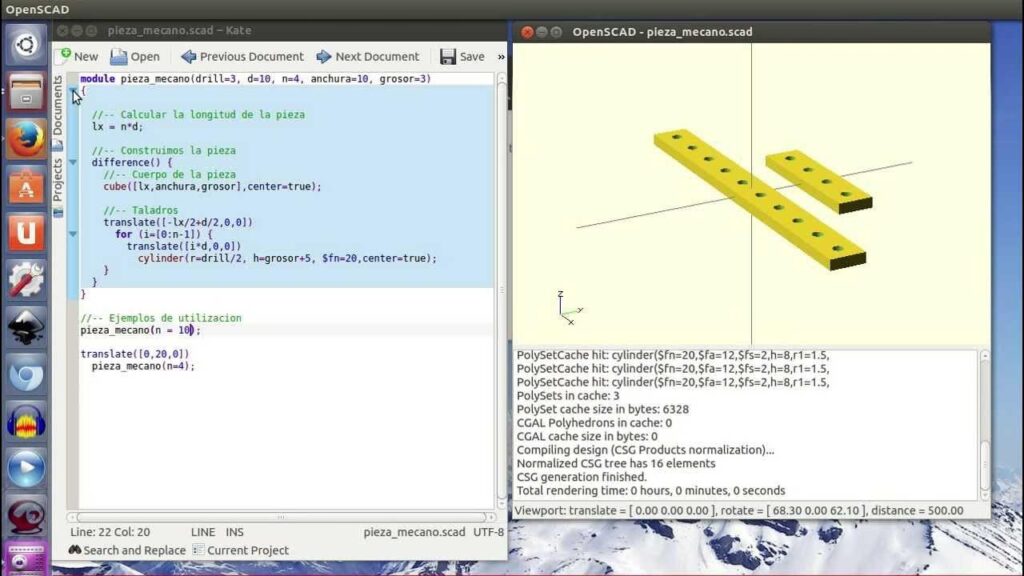Click the editor horizontal scrollbar
This screenshot has height=576, width=1024.
280,517
